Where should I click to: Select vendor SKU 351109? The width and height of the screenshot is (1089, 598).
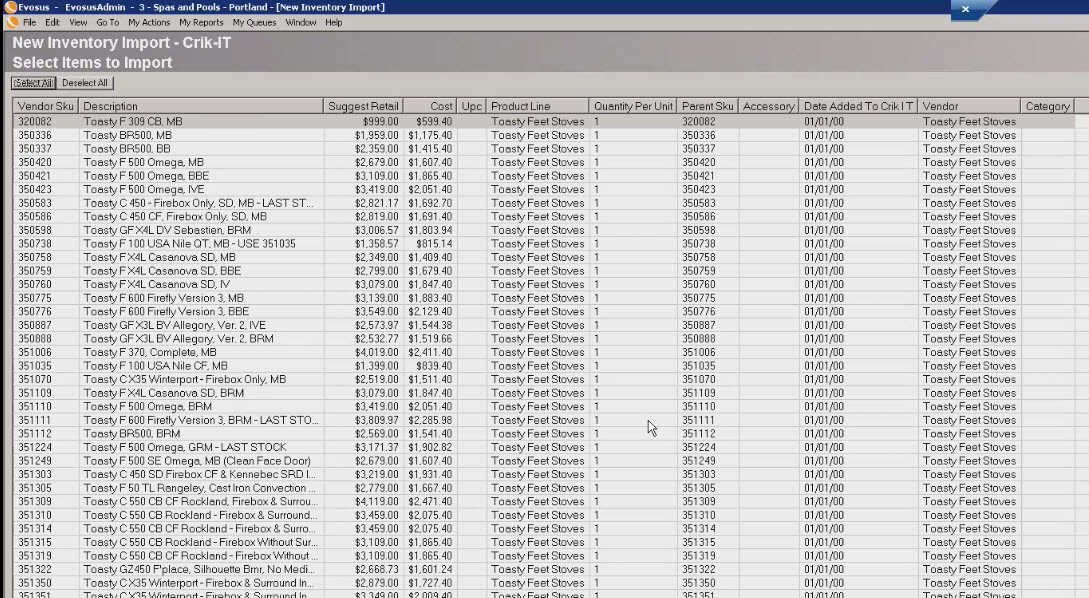[35, 393]
